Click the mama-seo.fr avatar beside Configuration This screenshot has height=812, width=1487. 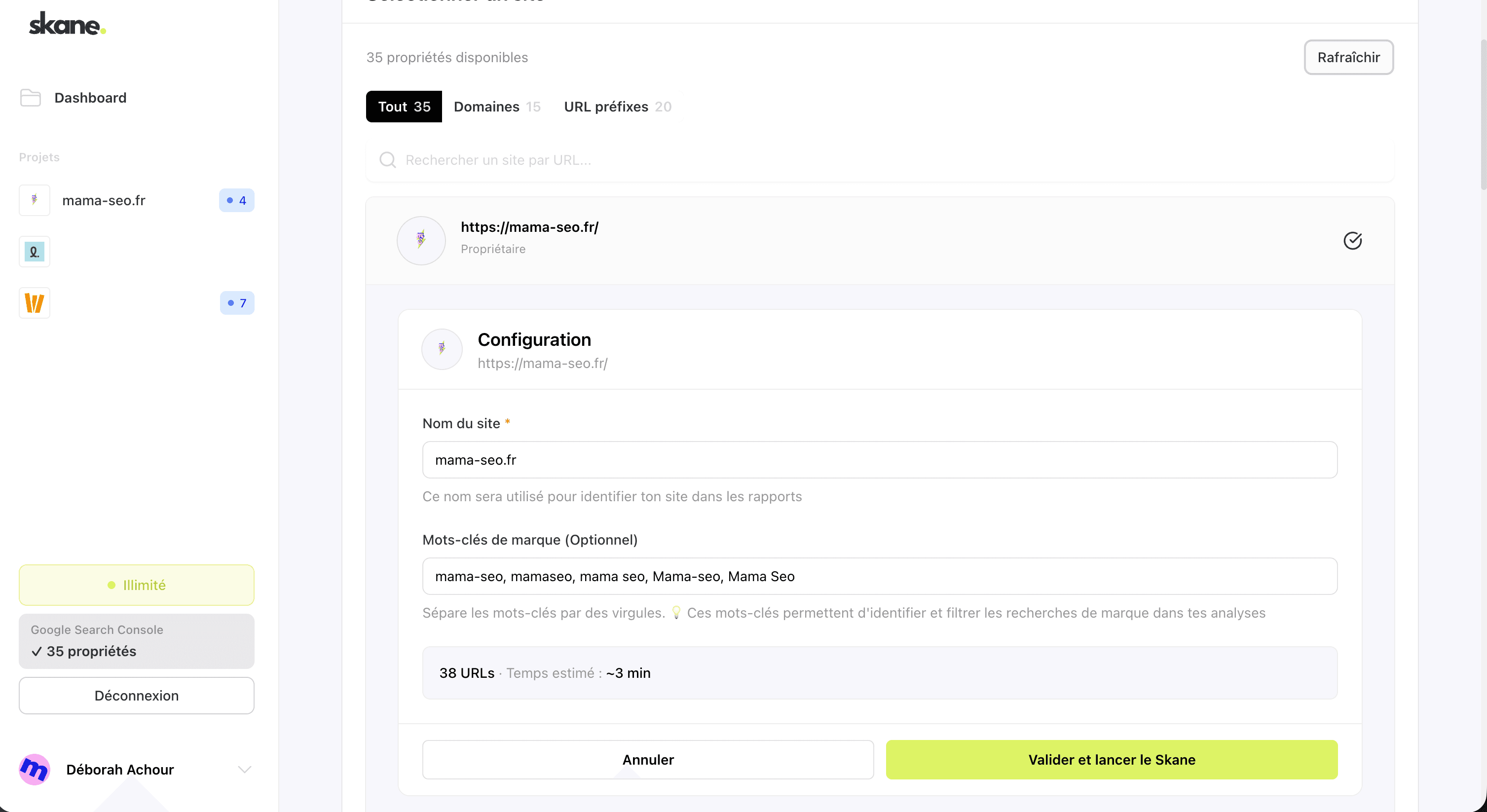pos(441,349)
